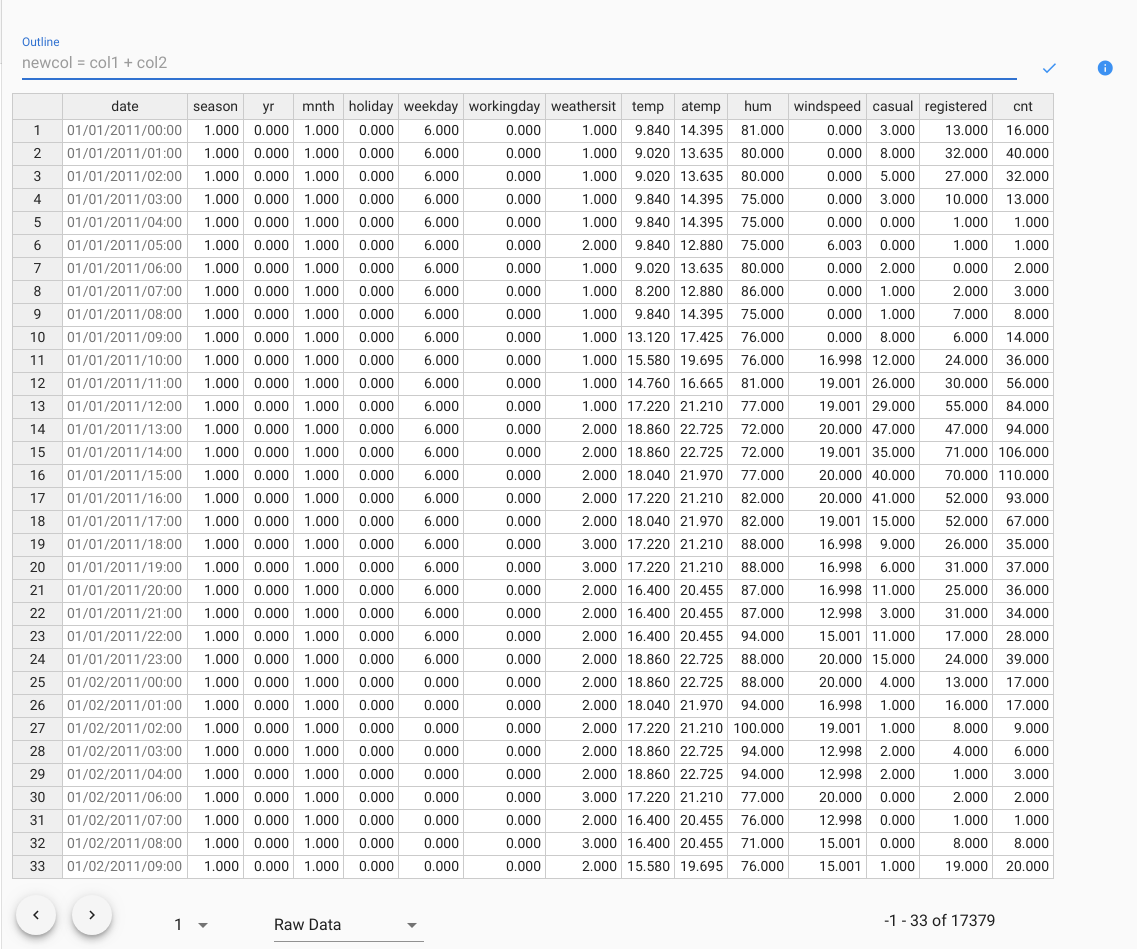
Task: Click date cell 01/01/2011/05:00
Action: pos(125,245)
